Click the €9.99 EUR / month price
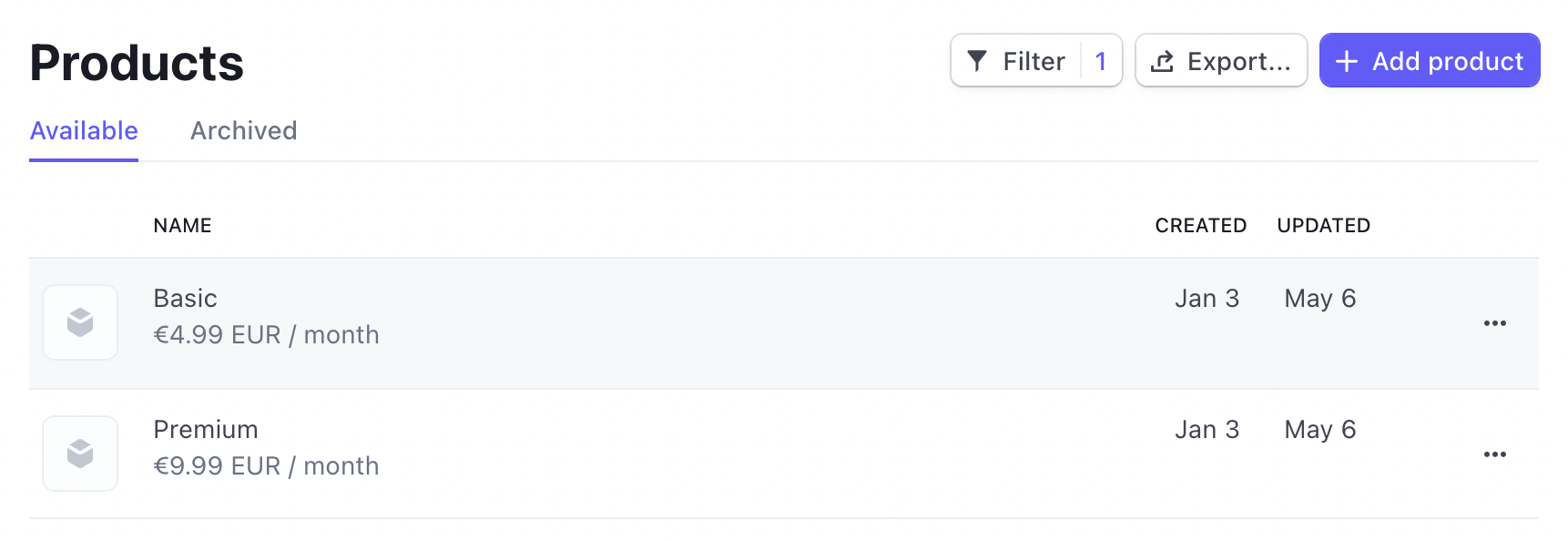This screenshot has width=1568, height=541. 266,466
